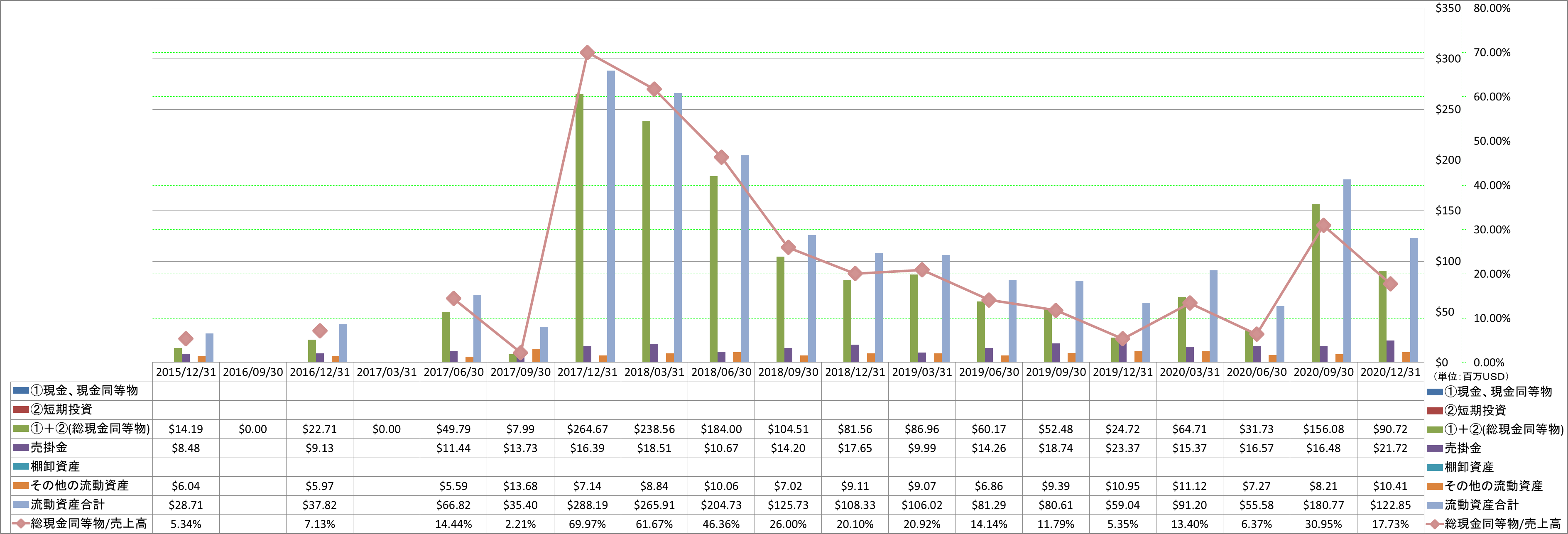
Task: Select the light blue bar for 2018/06/30
Action: click(745, 259)
